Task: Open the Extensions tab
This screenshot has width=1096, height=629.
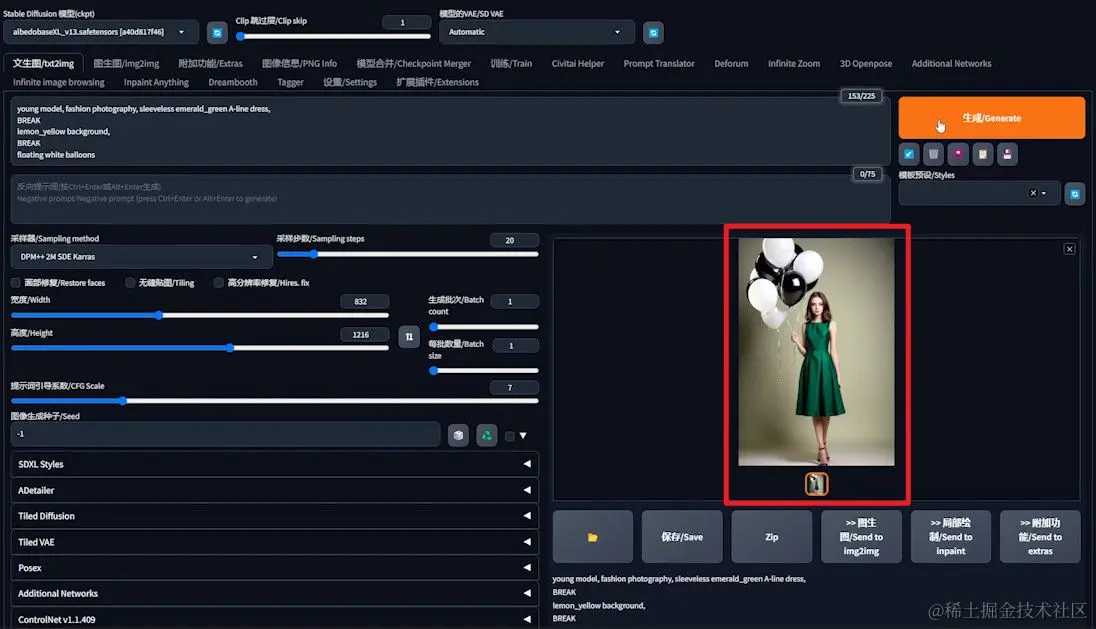Action: click(438, 82)
